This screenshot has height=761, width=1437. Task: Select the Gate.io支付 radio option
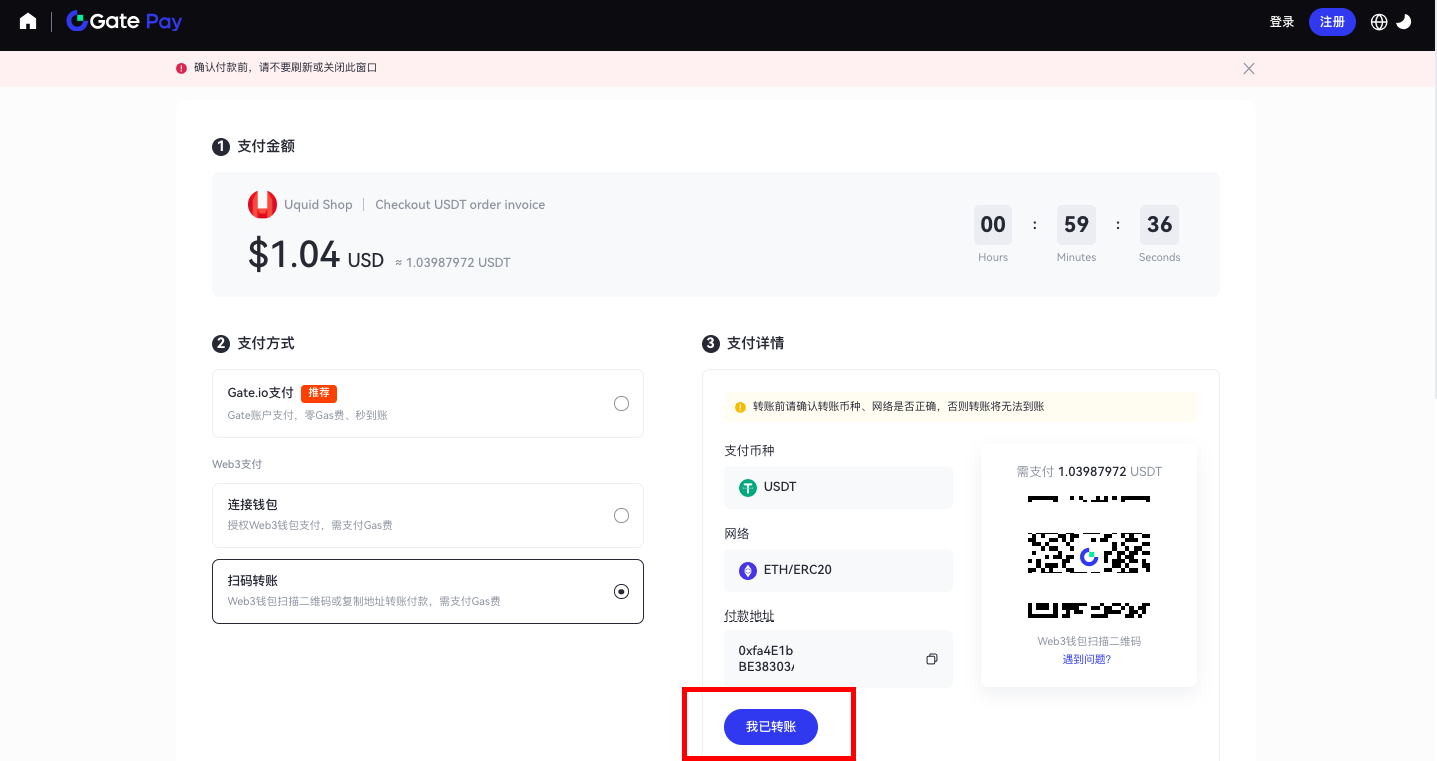click(x=621, y=404)
